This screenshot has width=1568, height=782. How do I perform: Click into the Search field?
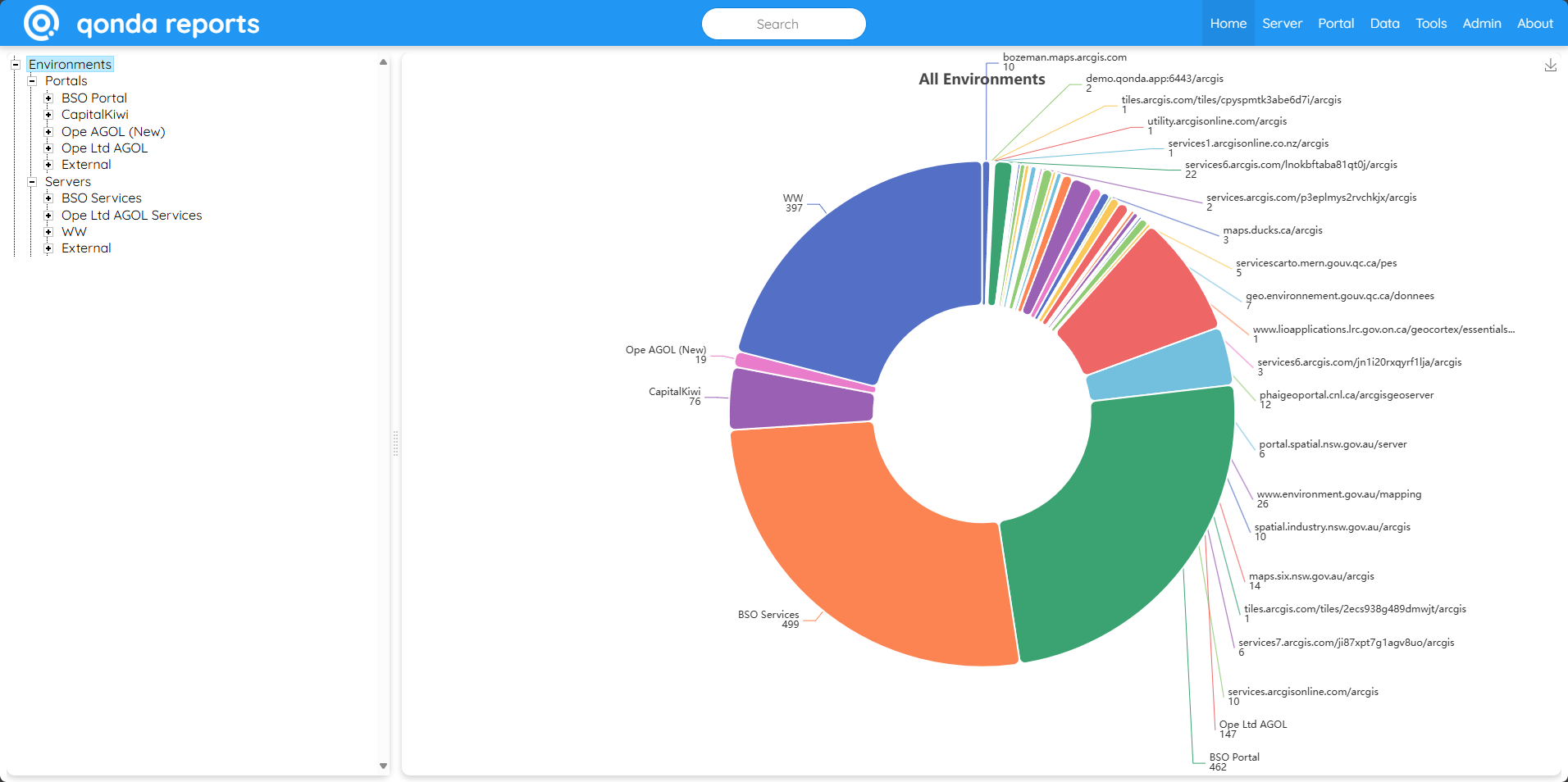[x=782, y=24]
